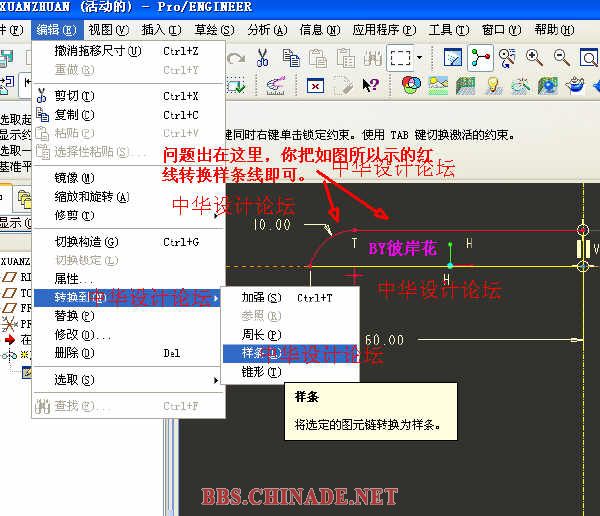Click the teapot render icon

pyautogui.click(x=575, y=85)
